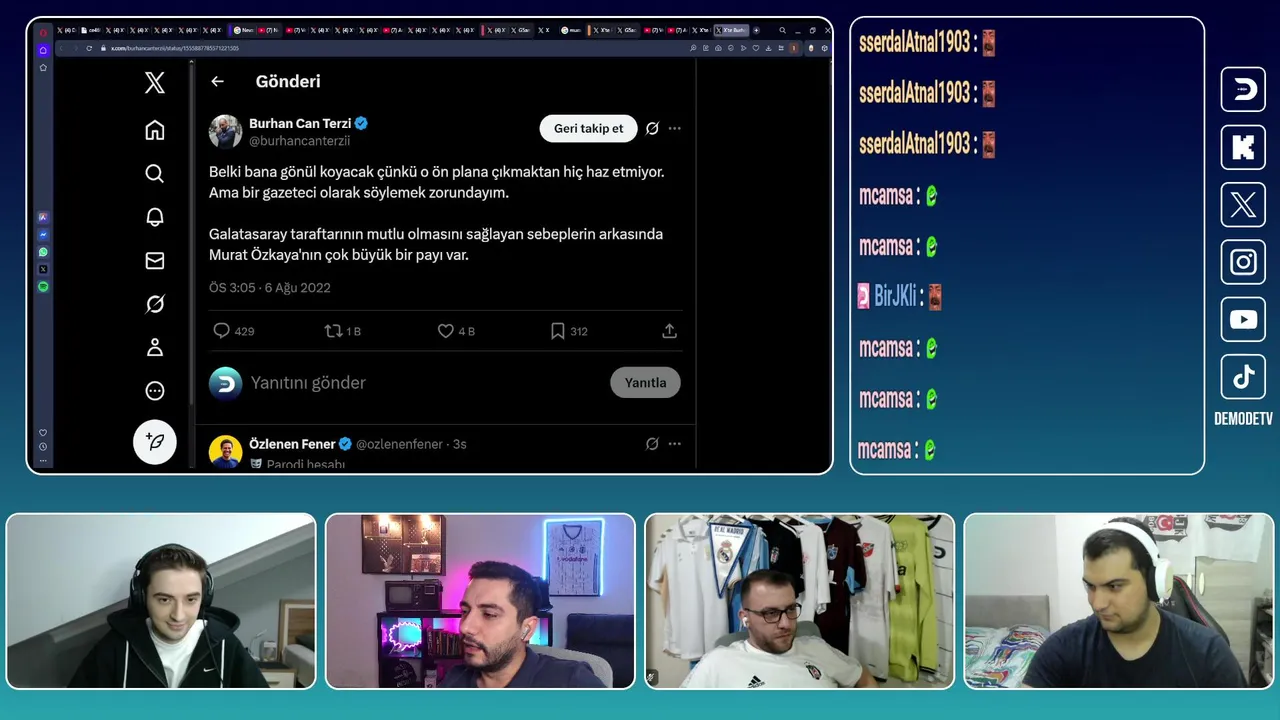Select the active X'te Burhan browser tab
This screenshot has width=1280, height=720.
[x=730, y=30]
